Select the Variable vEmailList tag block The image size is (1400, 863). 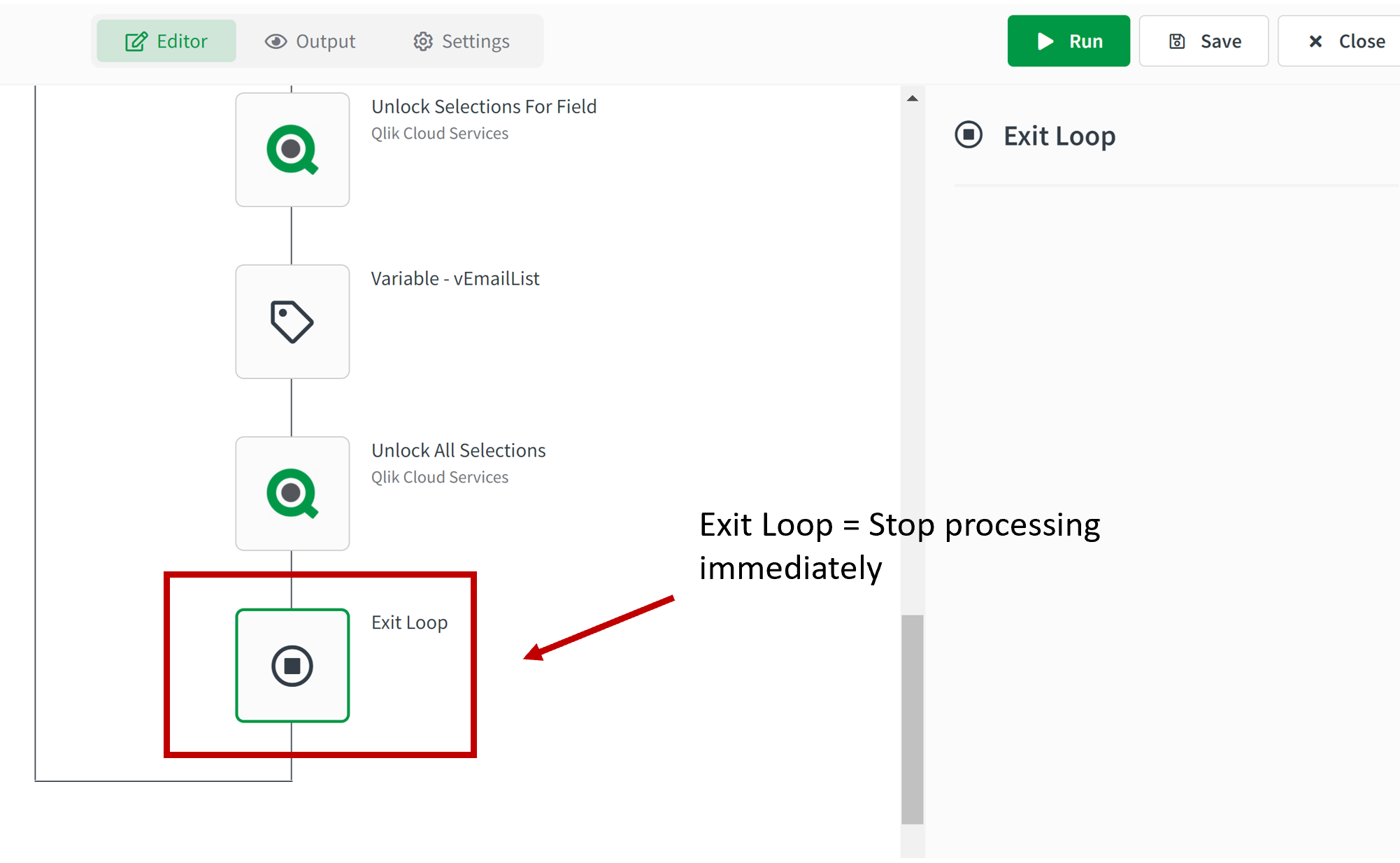pos(292,322)
